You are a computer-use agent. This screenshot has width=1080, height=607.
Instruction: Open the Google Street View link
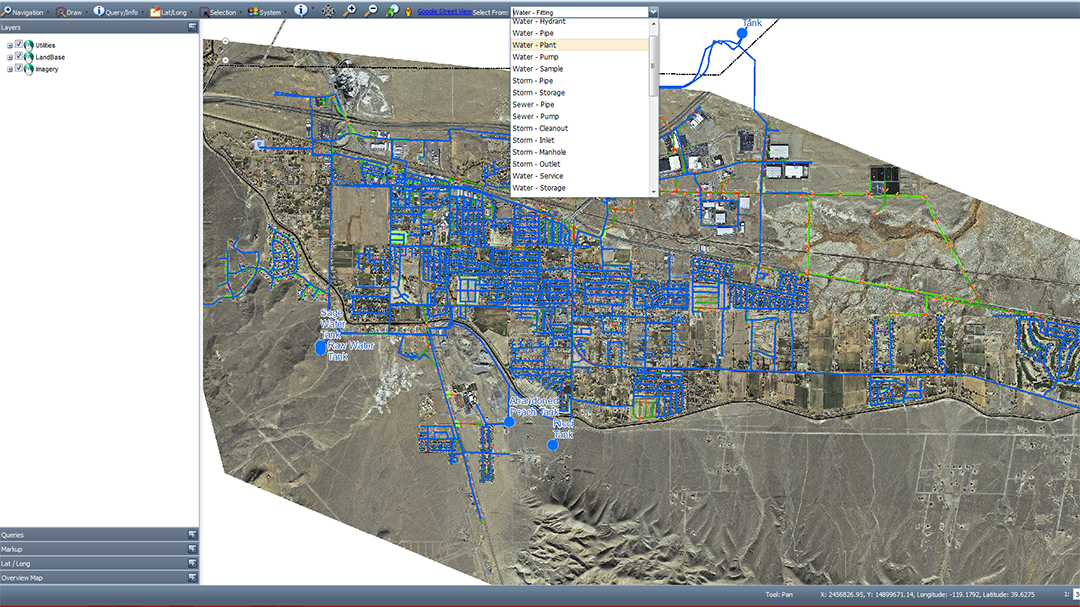click(x=444, y=12)
